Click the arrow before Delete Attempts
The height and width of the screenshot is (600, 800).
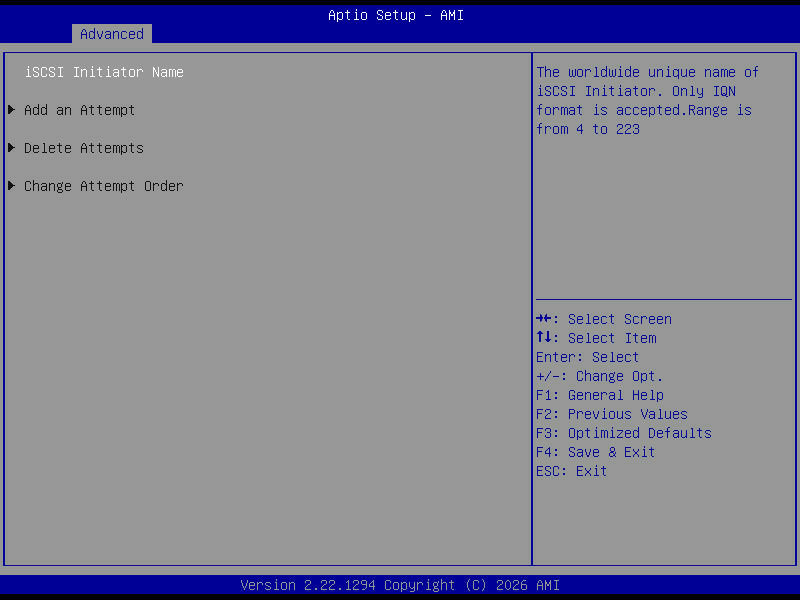pos(12,148)
